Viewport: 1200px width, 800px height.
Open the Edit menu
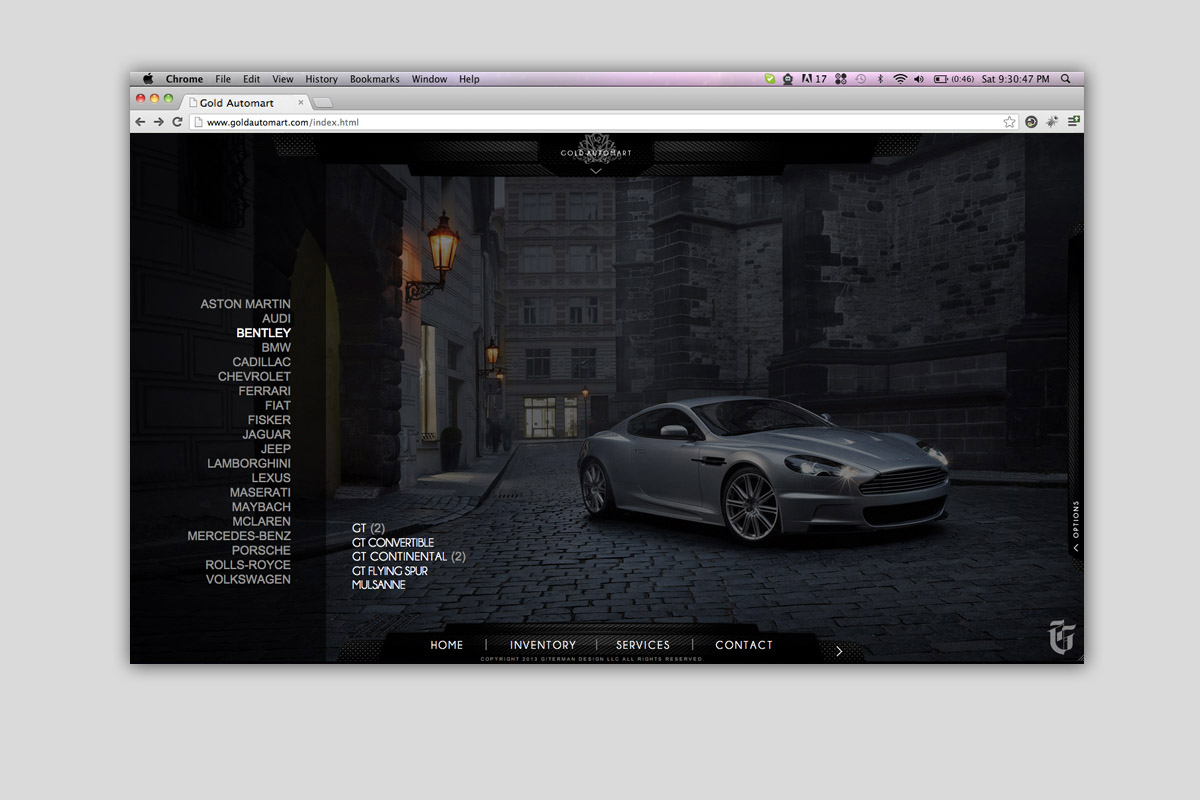(x=251, y=79)
